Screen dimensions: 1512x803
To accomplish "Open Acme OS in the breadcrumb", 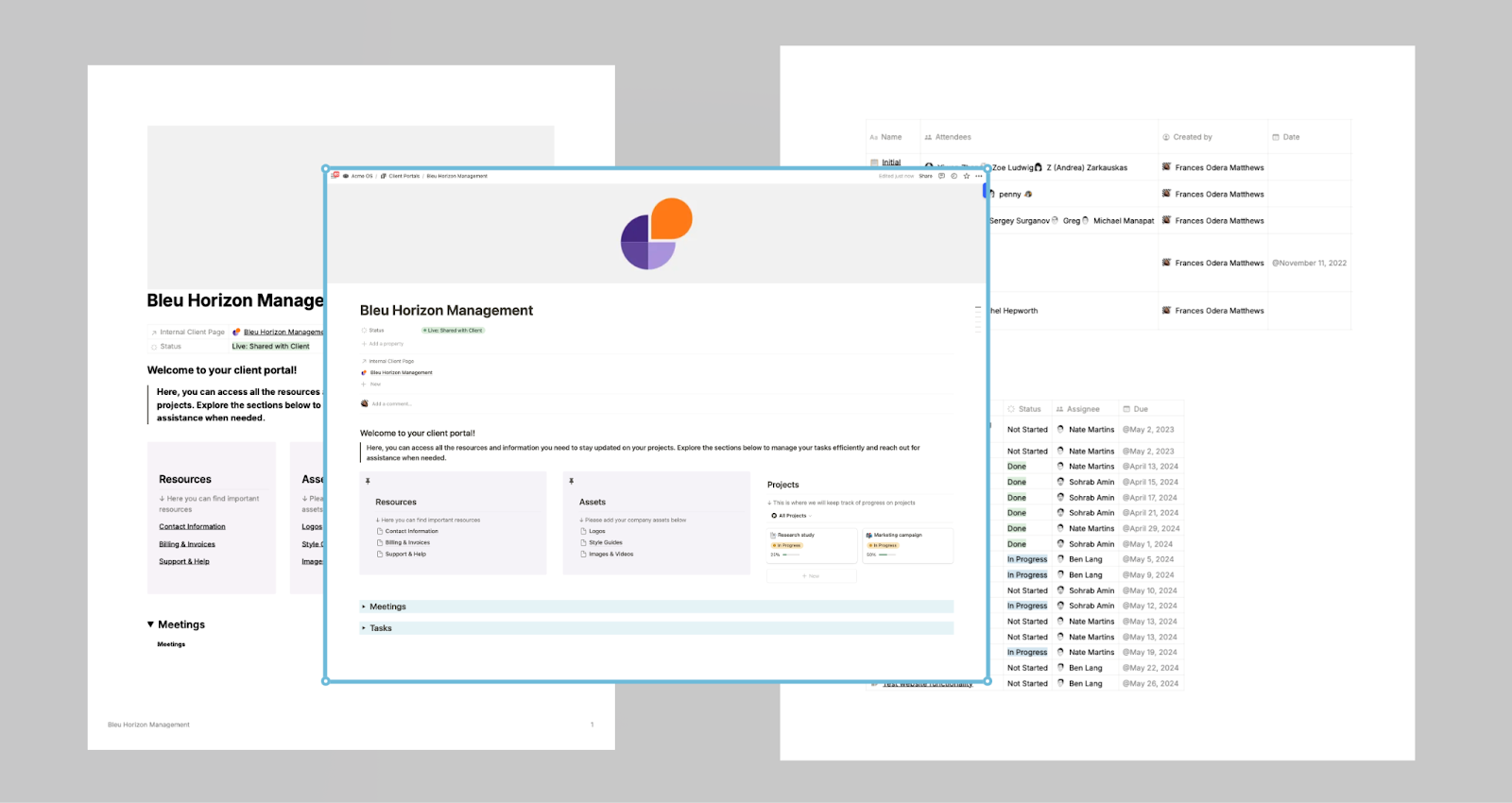I will 362,176.
